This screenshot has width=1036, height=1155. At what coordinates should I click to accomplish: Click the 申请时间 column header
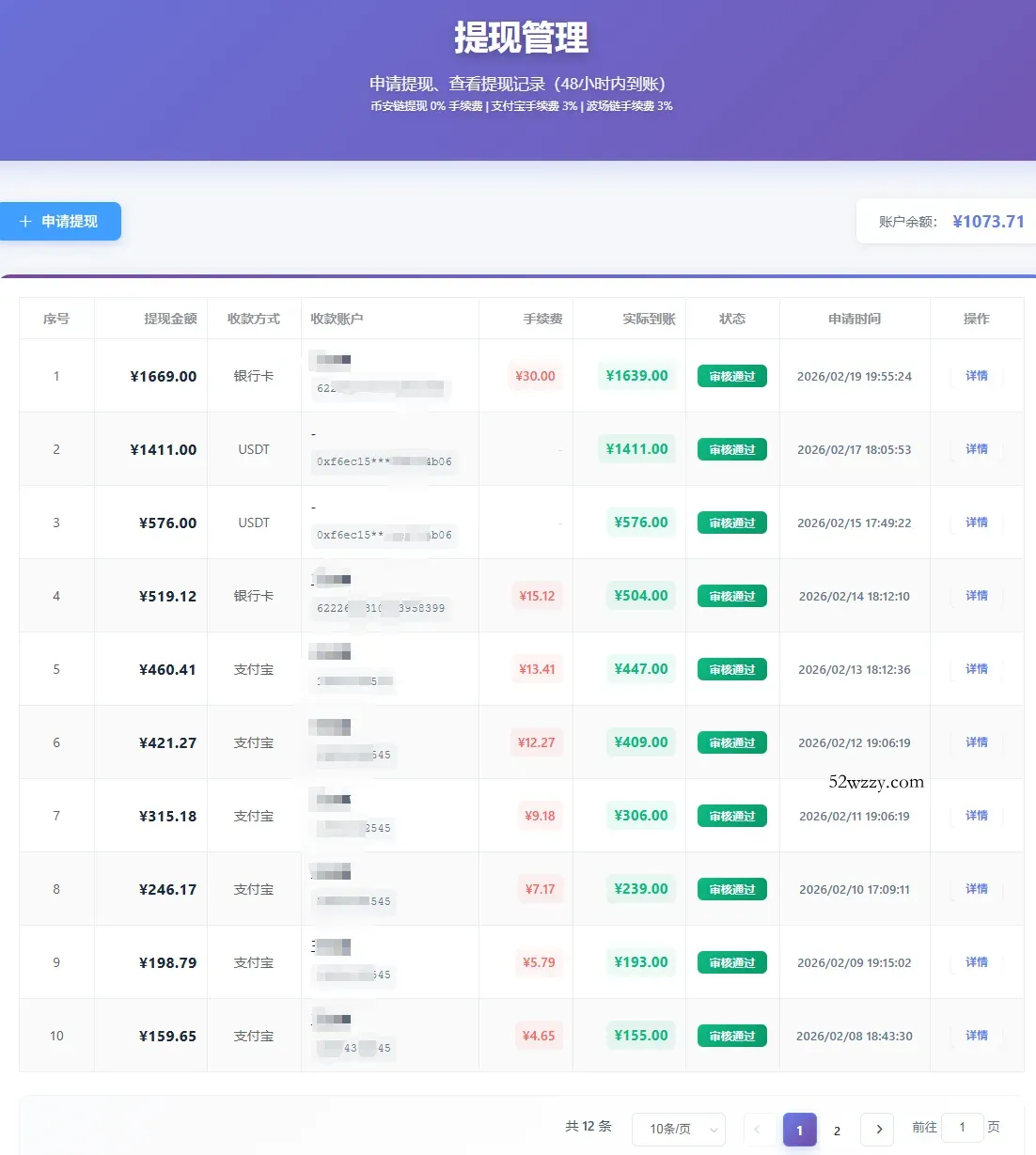click(x=854, y=319)
